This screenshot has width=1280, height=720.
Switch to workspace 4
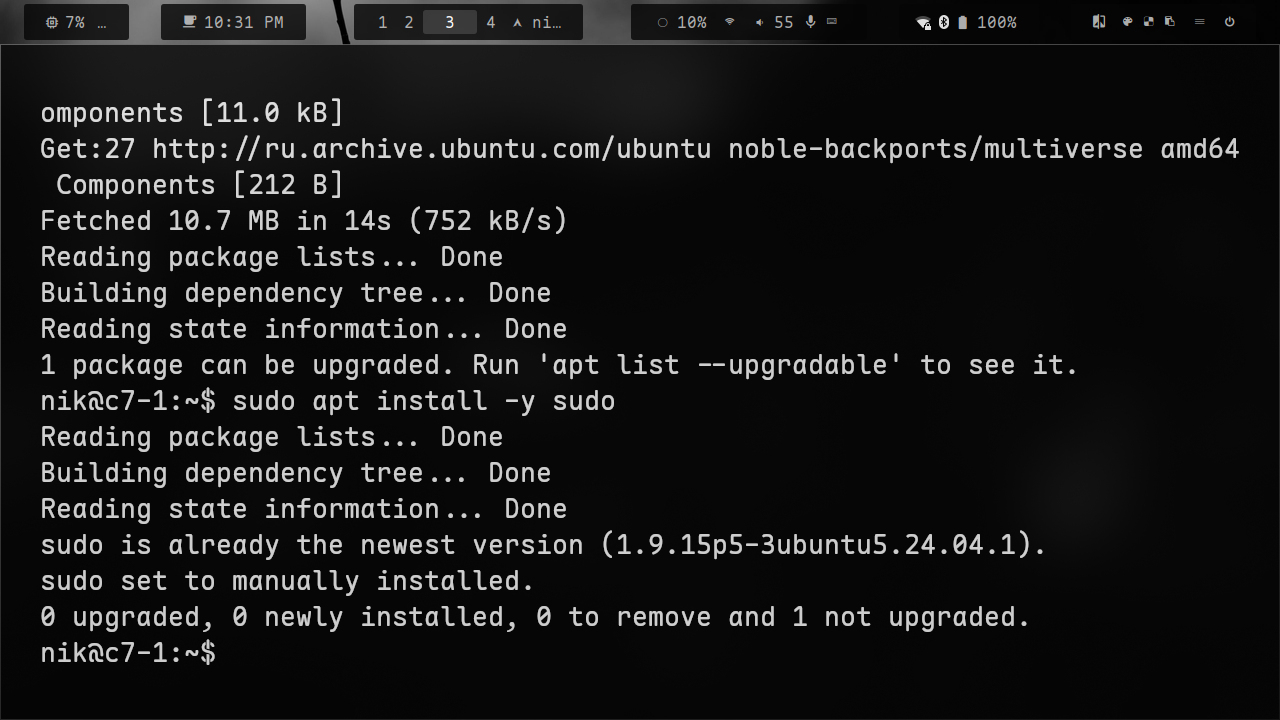(x=490, y=22)
